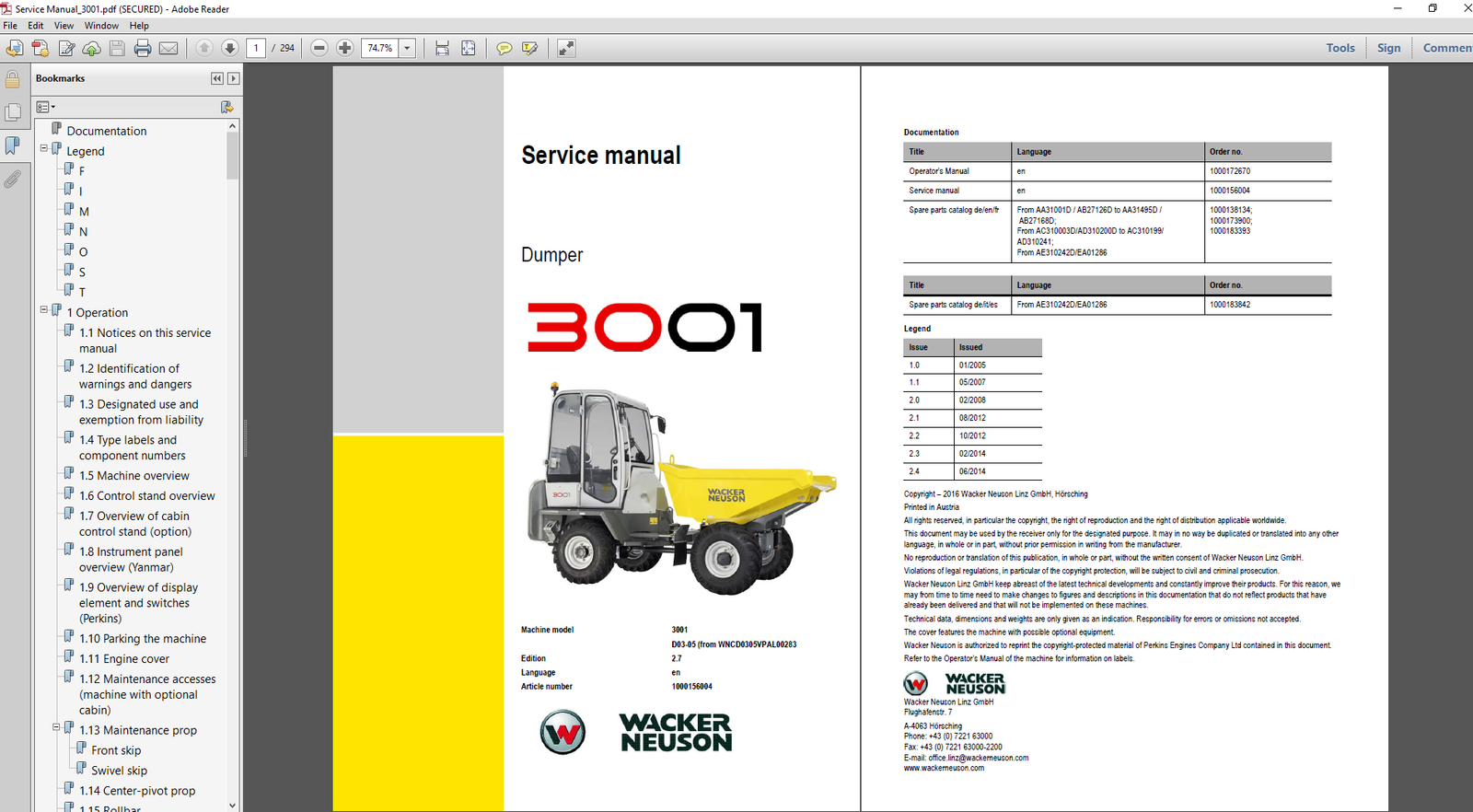Image resolution: width=1473 pixels, height=812 pixels.
Task: Open the Window menu
Action: 101,26
